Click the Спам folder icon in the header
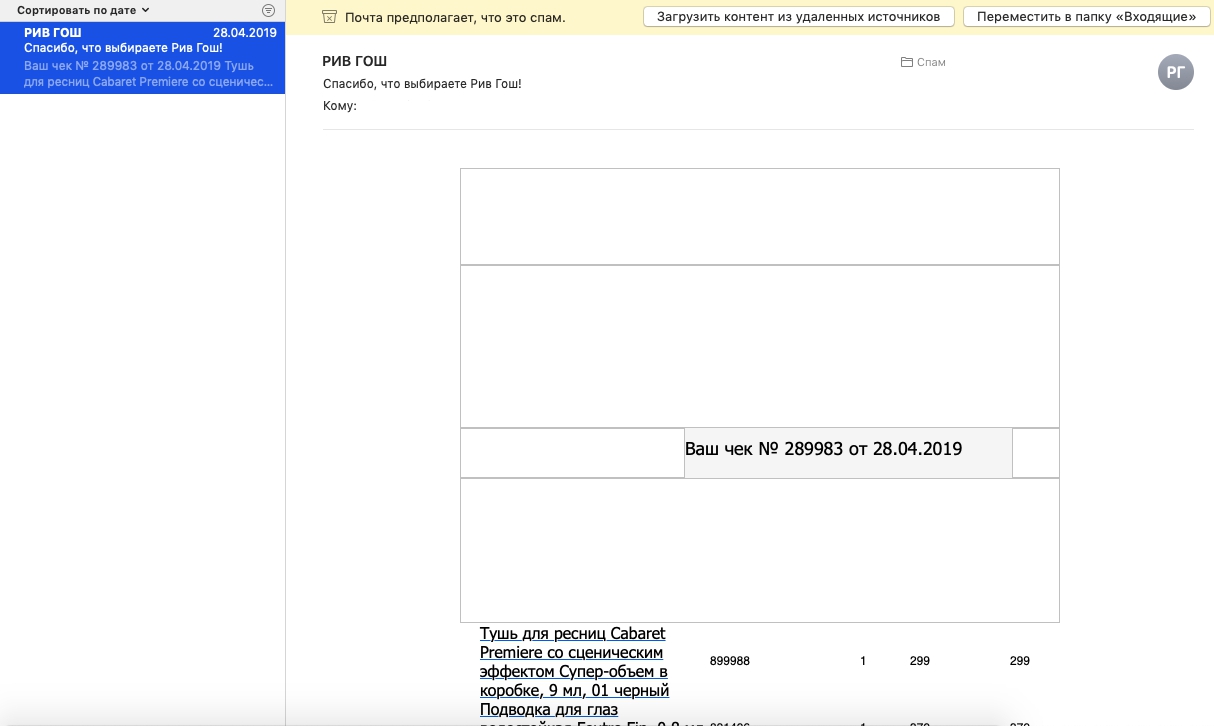The width and height of the screenshot is (1214, 726). [x=907, y=62]
